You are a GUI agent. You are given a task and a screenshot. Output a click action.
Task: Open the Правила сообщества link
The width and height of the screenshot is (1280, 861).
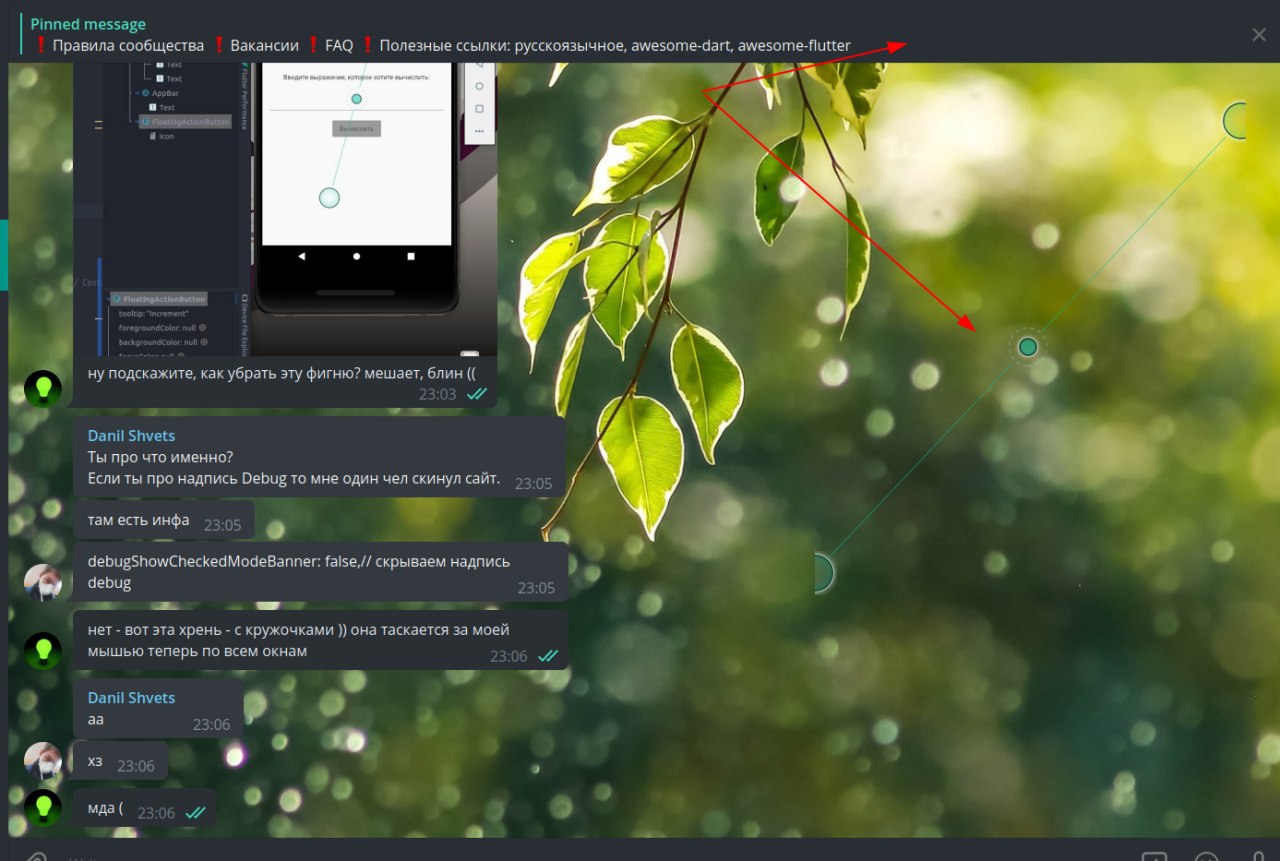tap(128, 45)
